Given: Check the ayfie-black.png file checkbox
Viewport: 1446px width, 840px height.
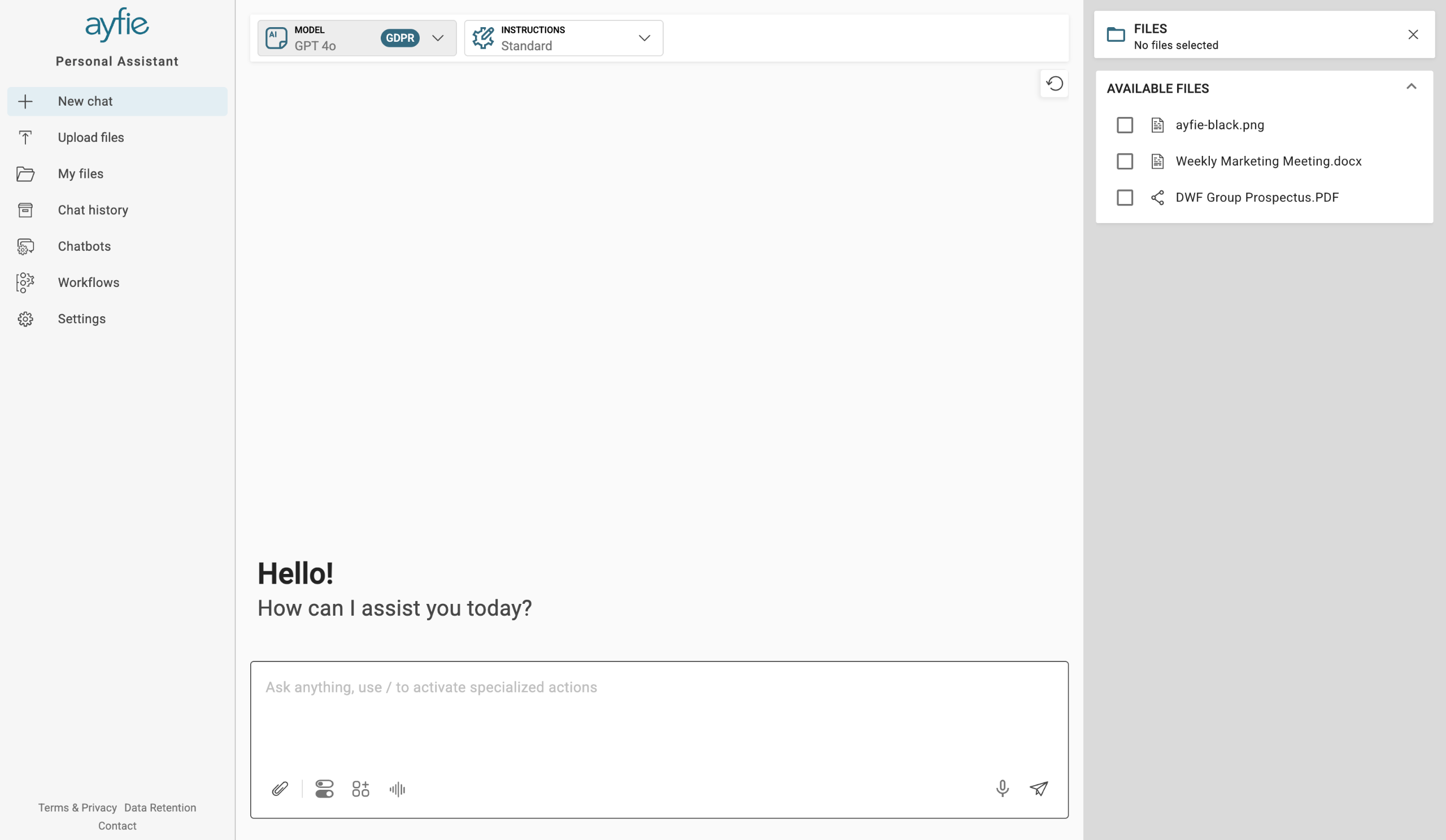Looking at the screenshot, I should click(1125, 125).
